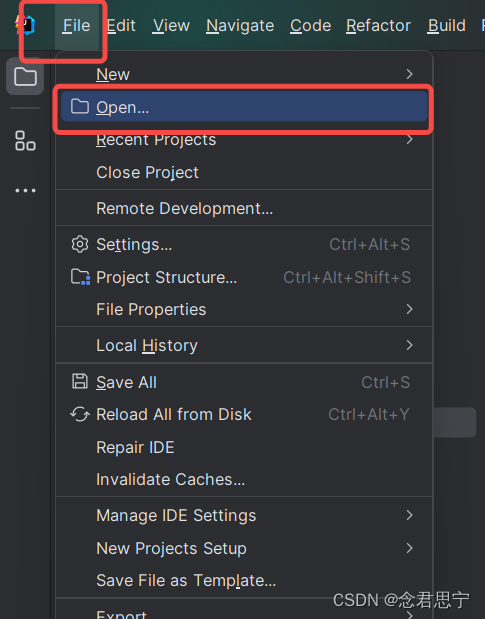Screen dimensions: 485x619
Task: Click the IntelliJ IDEA logo icon
Action: coord(25,25)
